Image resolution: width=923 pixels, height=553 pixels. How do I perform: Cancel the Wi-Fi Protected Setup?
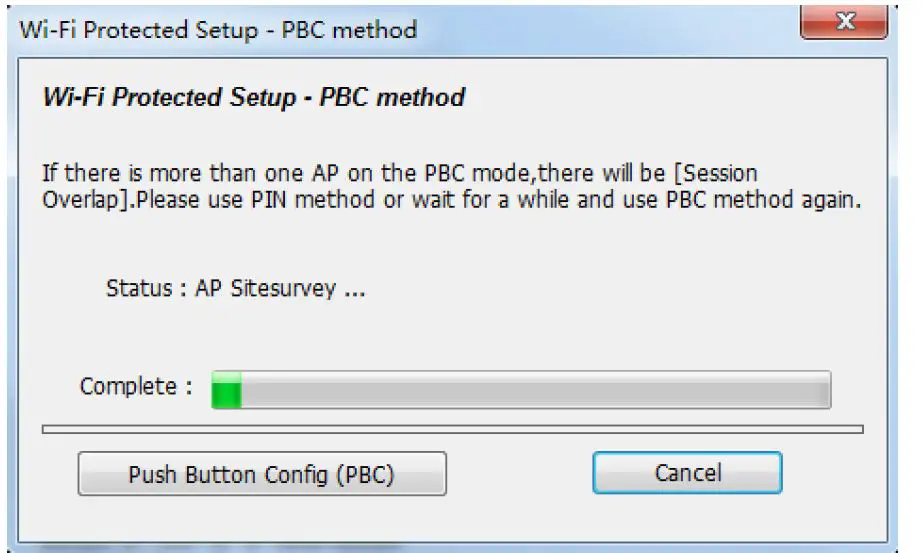(687, 473)
